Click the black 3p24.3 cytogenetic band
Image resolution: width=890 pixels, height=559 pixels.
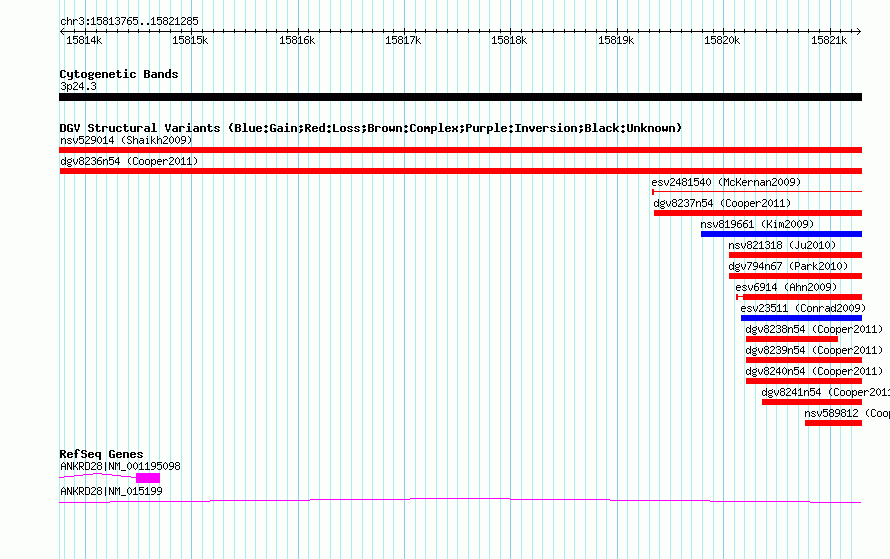coord(460,98)
